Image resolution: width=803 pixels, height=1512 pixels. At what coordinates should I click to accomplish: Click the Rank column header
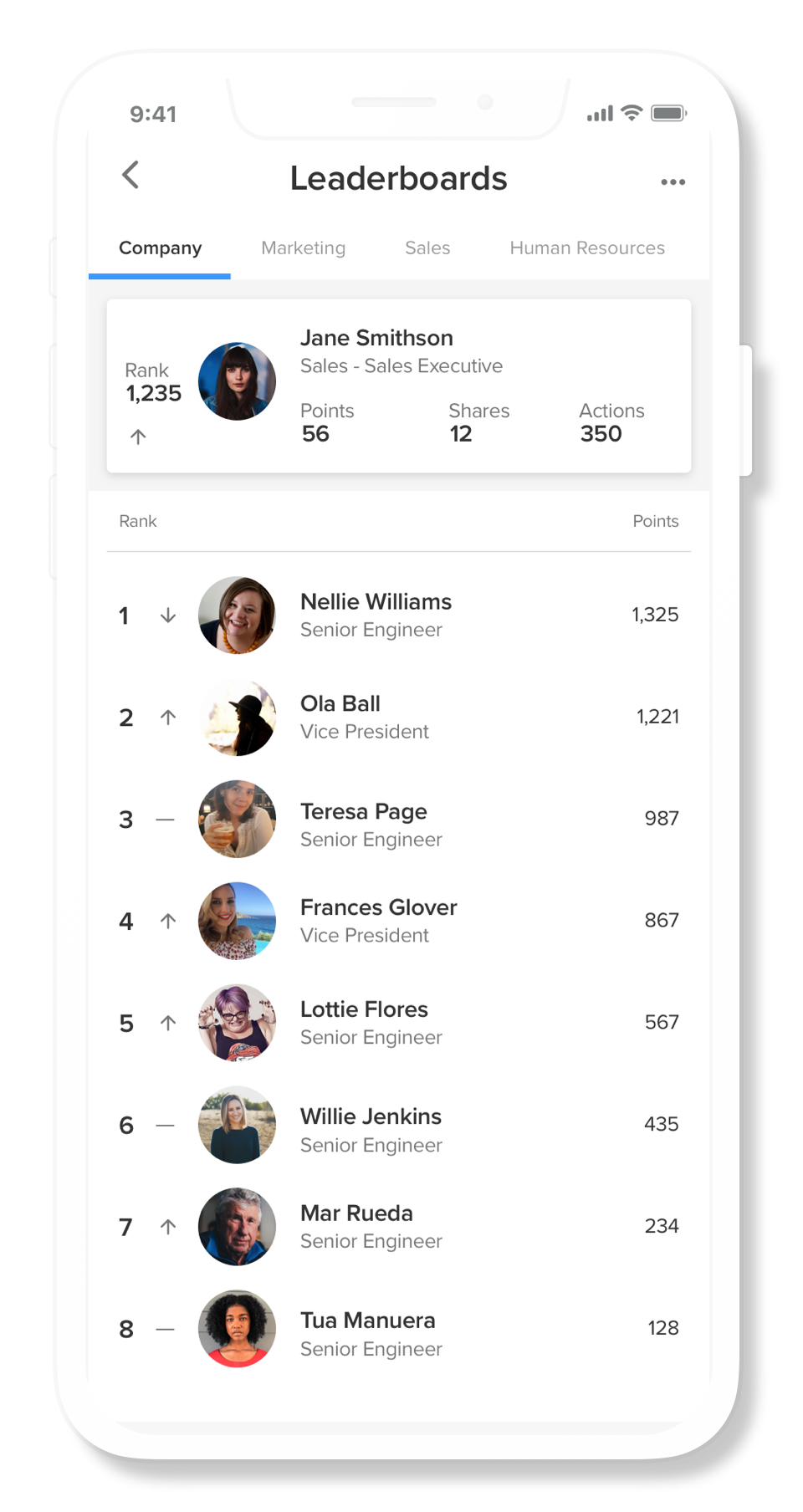(x=138, y=521)
